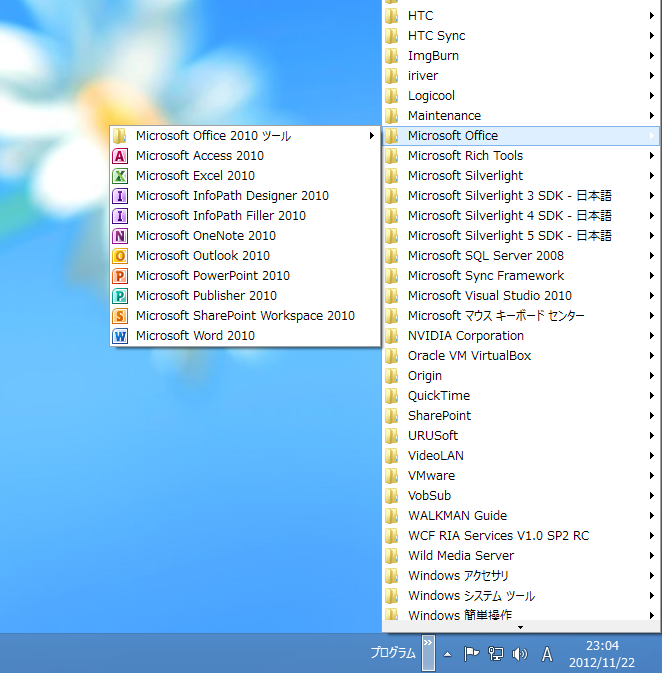Click the PowerPoint 2010 icon
The width and height of the screenshot is (662, 673).
[120, 276]
